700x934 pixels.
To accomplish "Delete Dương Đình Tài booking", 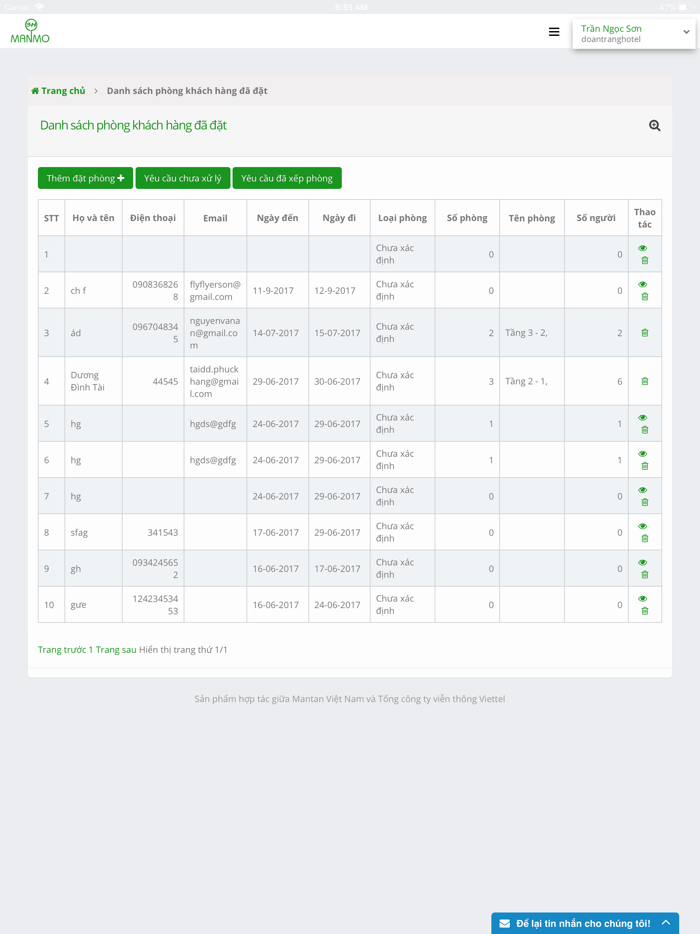I will (645, 381).
